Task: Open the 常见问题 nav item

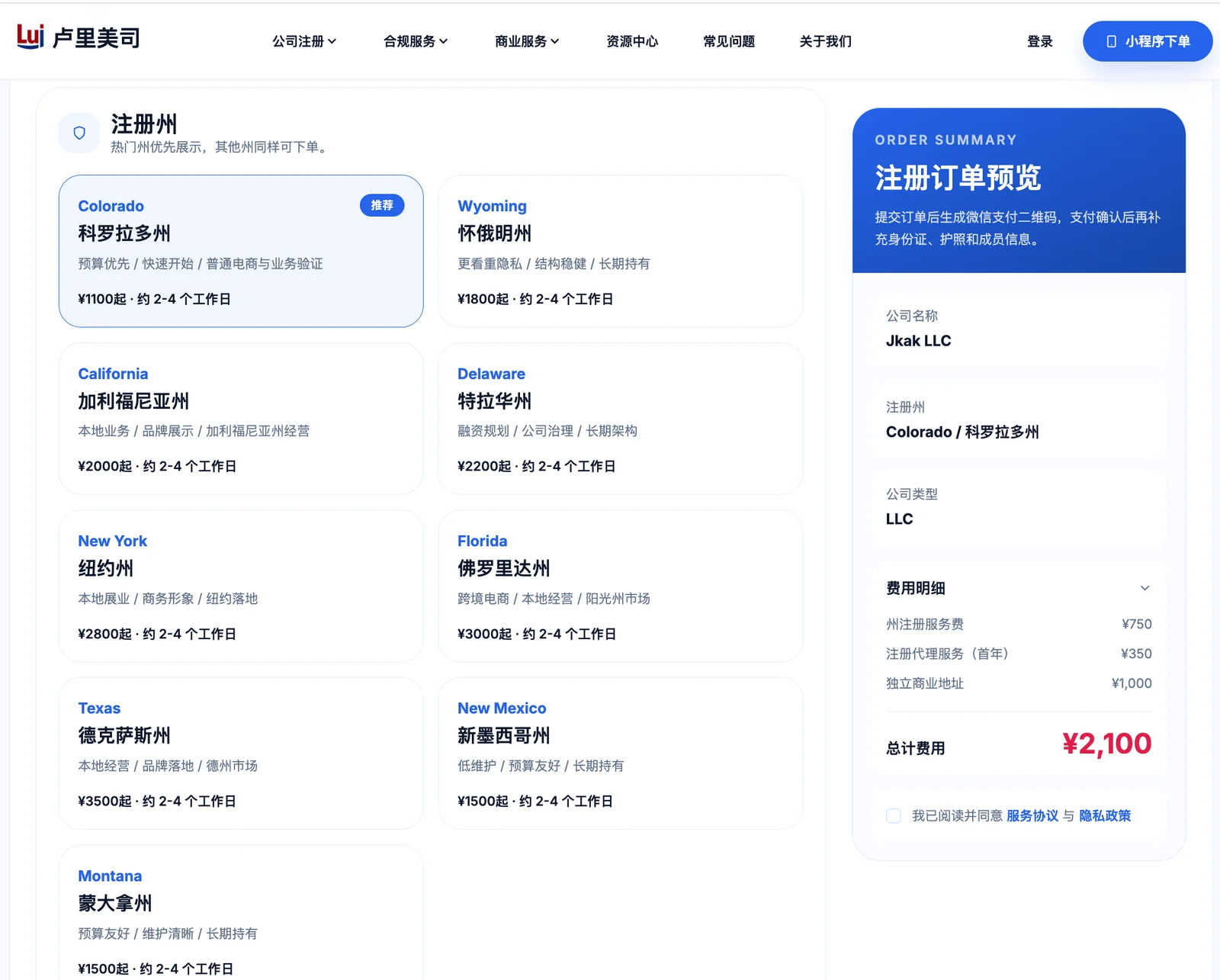Action: [729, 41]
